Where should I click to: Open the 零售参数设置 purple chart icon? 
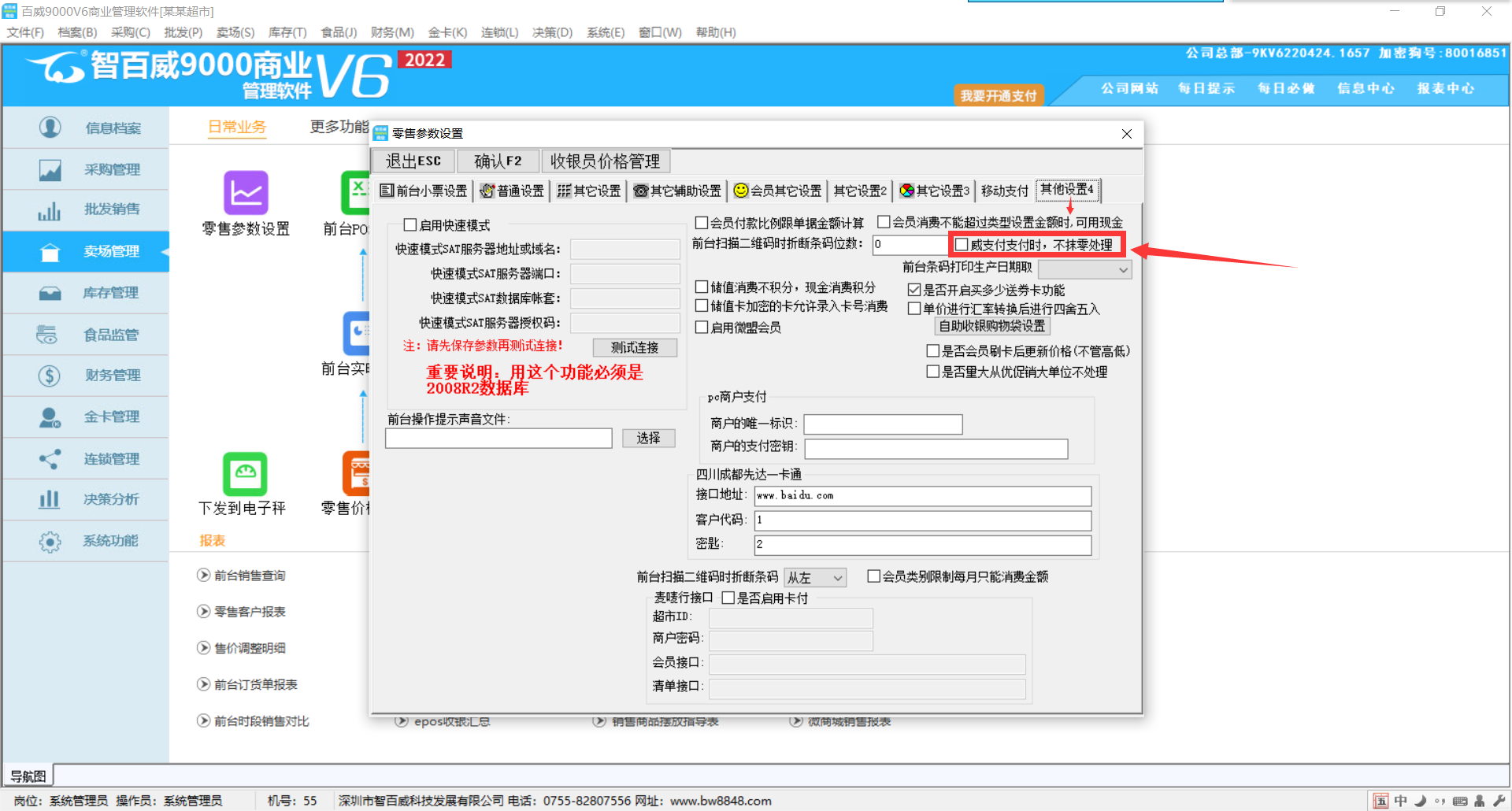pyautogui.click(x=246, y=193)
